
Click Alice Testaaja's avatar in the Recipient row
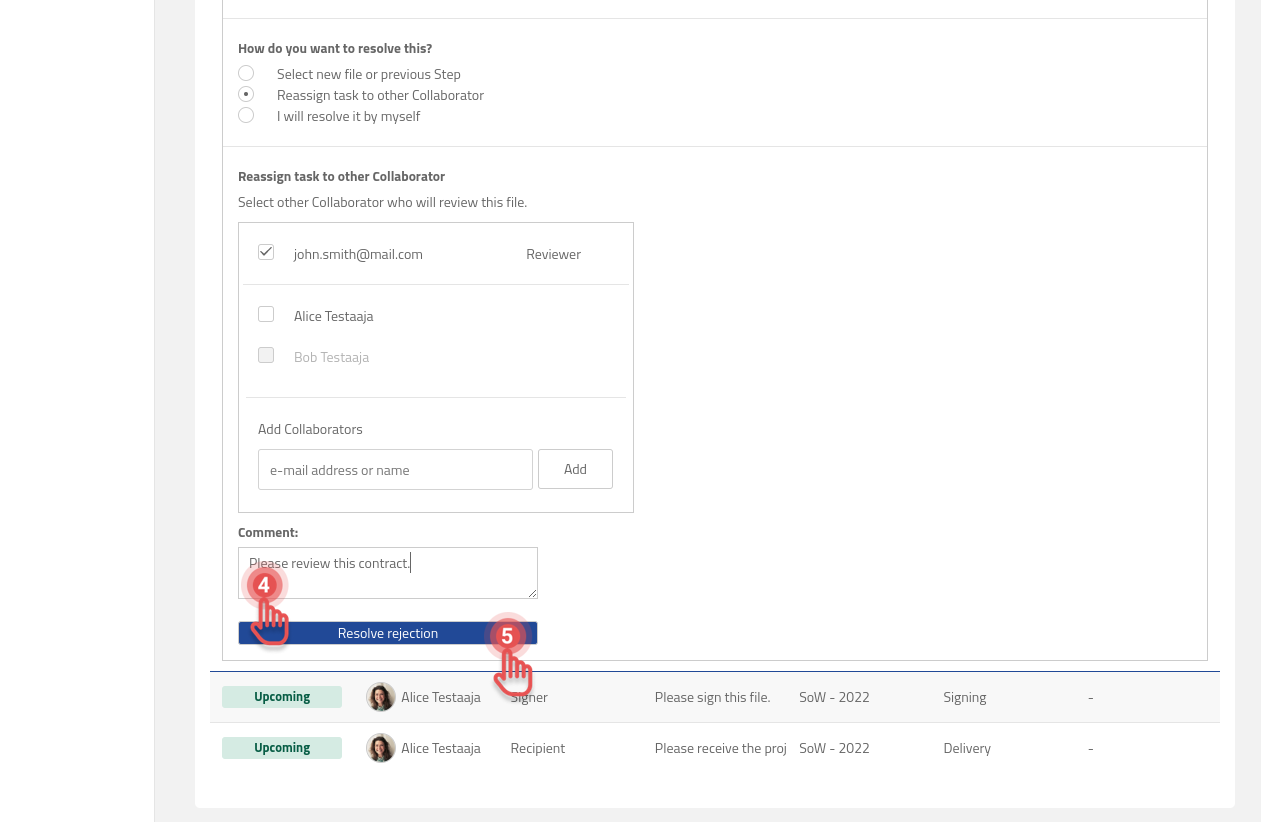[x=380, y=748]
